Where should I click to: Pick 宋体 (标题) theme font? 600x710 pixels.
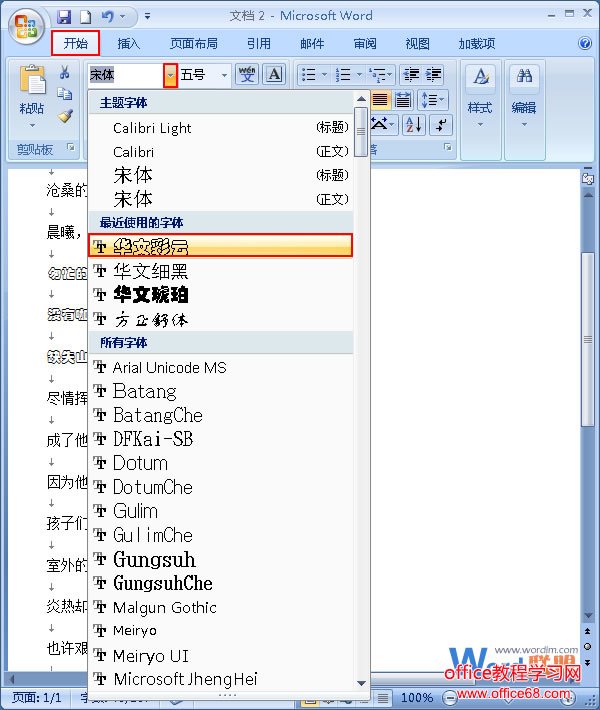[x=221, y=175]
